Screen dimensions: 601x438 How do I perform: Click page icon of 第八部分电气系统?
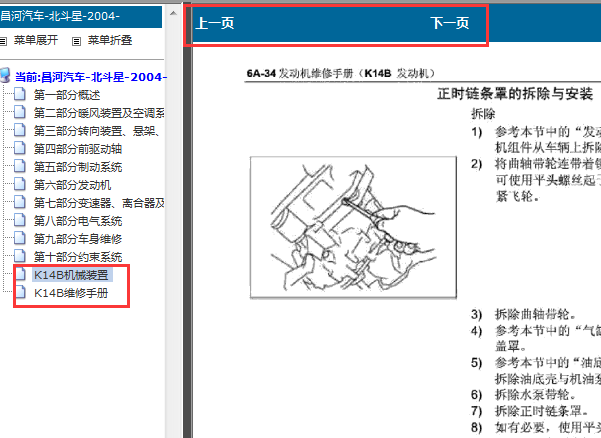pyautogui.click(x=20, y=220)
